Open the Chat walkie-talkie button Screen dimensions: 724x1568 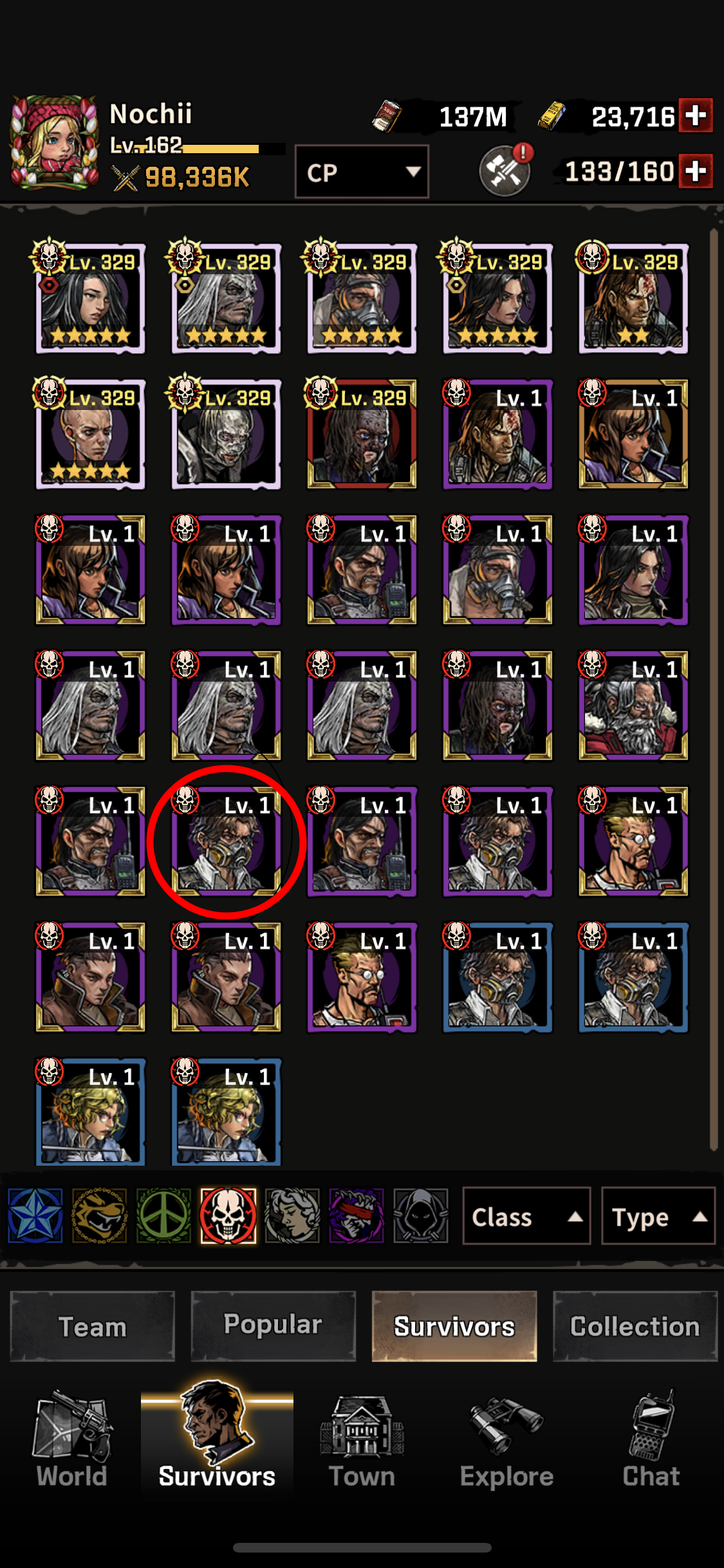[x=651, y=1441]
